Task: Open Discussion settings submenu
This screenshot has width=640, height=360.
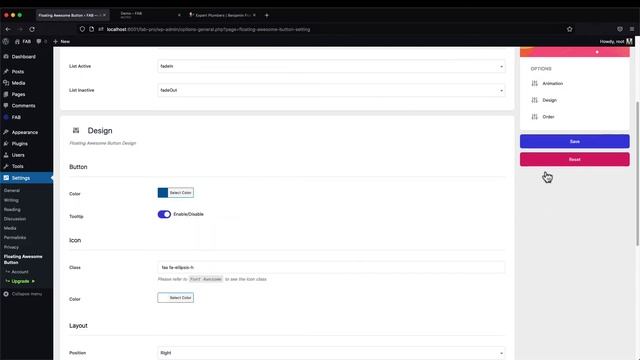Action: coord(15,219)
